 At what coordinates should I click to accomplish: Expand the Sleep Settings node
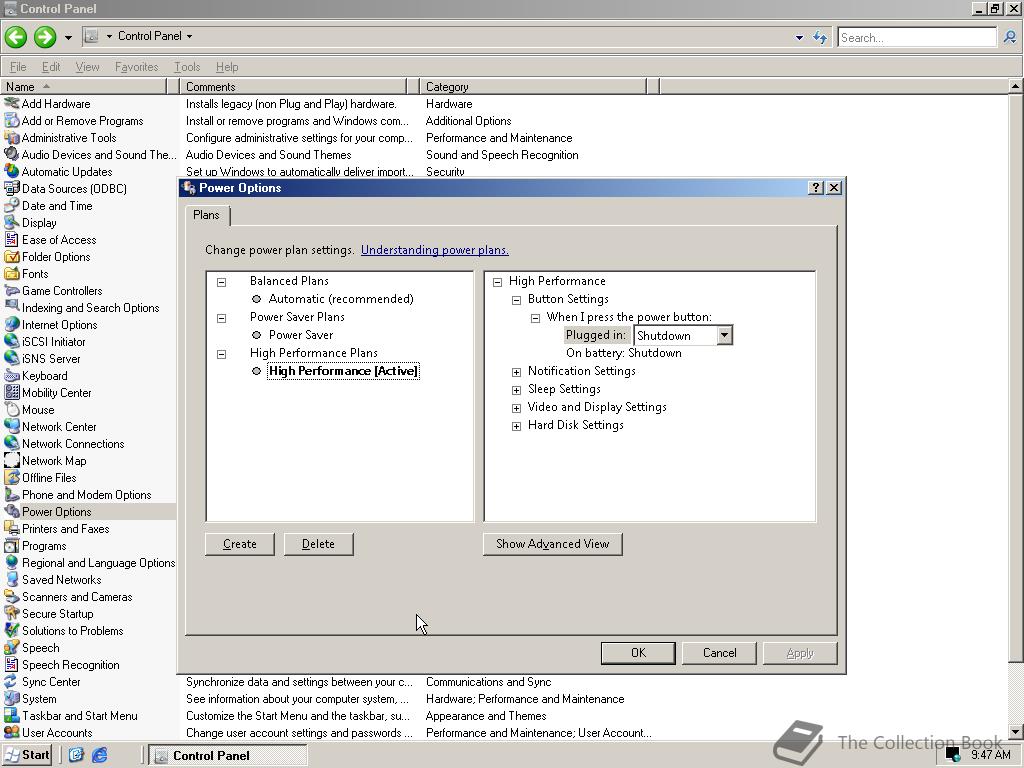click(x=517, y=390)
